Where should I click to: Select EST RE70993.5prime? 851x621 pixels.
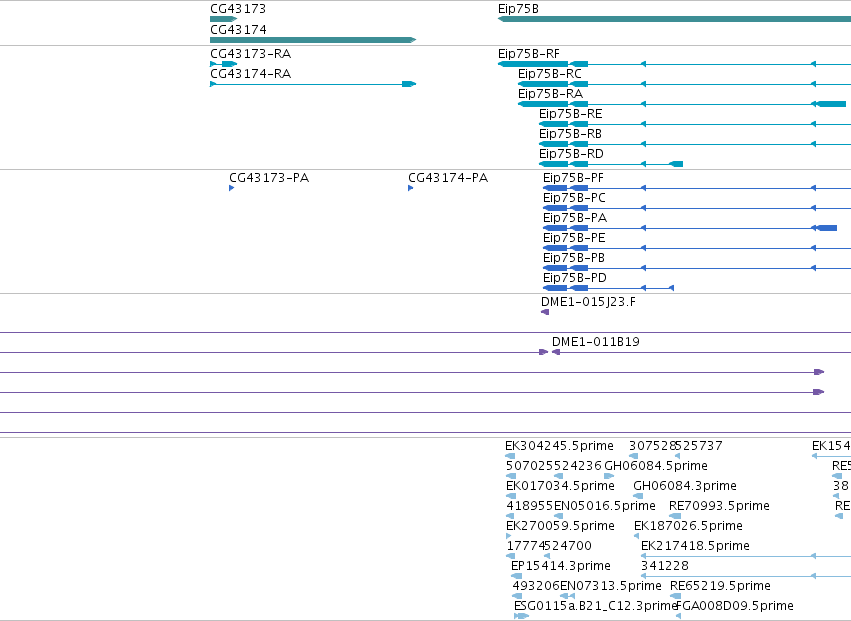pyautogui.click(x=720, y=506)
